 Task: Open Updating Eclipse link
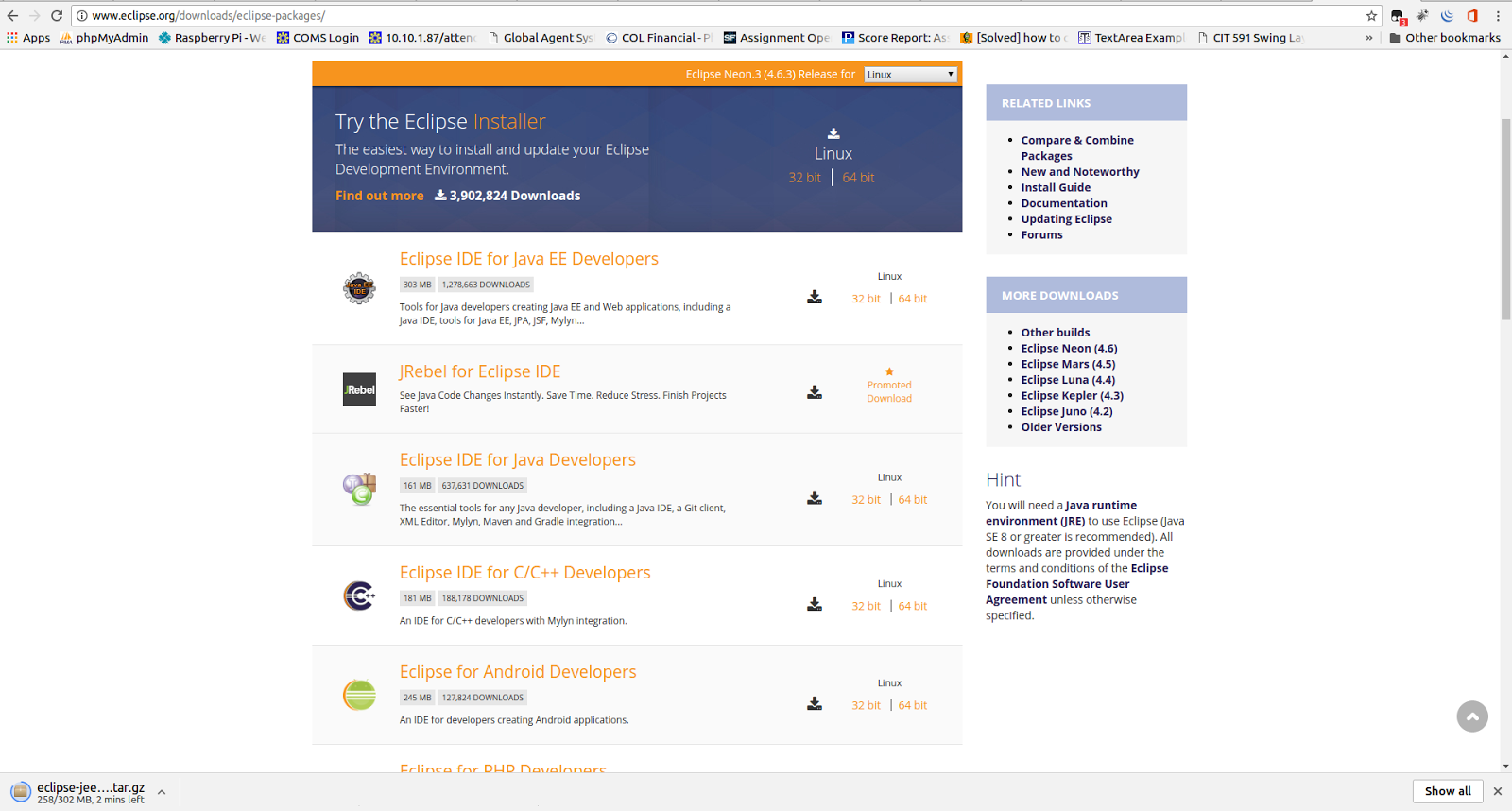(x=1066, y=219)
